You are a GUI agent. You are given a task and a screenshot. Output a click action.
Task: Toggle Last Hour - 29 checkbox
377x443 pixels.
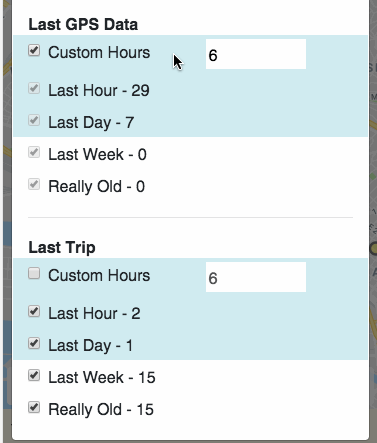pos(34,88)
